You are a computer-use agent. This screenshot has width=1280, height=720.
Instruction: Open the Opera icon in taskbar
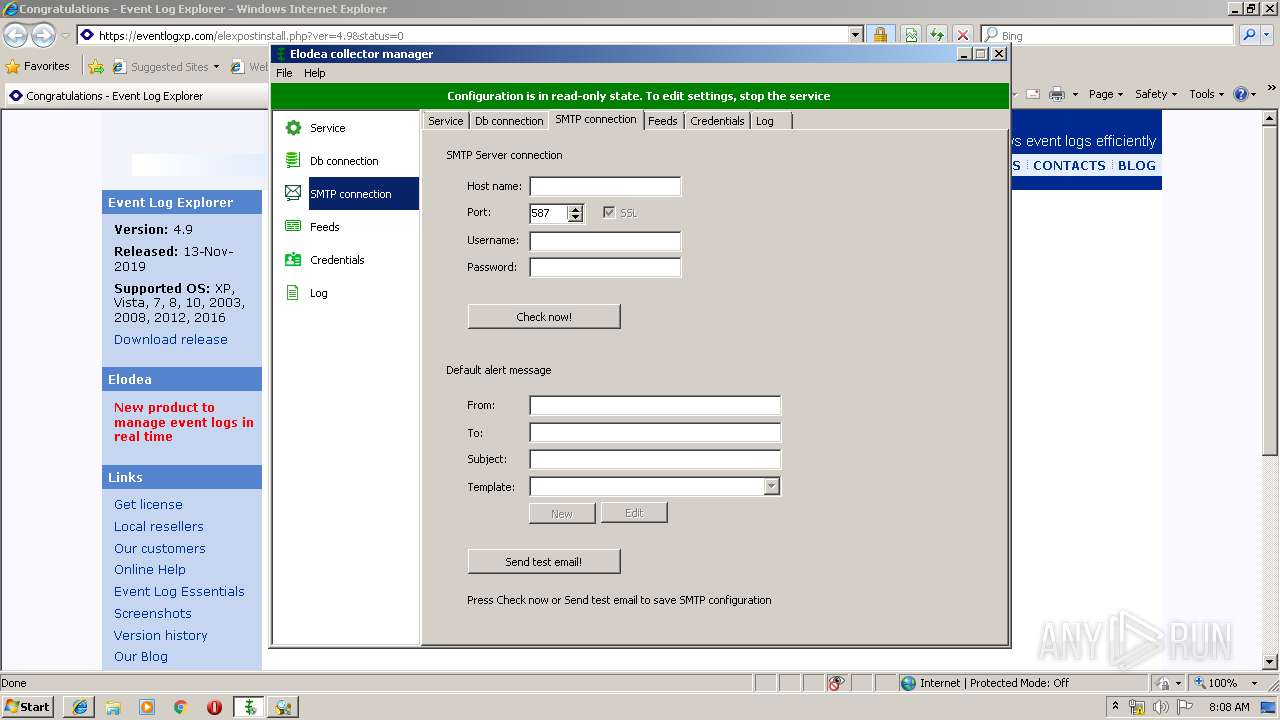[x=214, y=707]
